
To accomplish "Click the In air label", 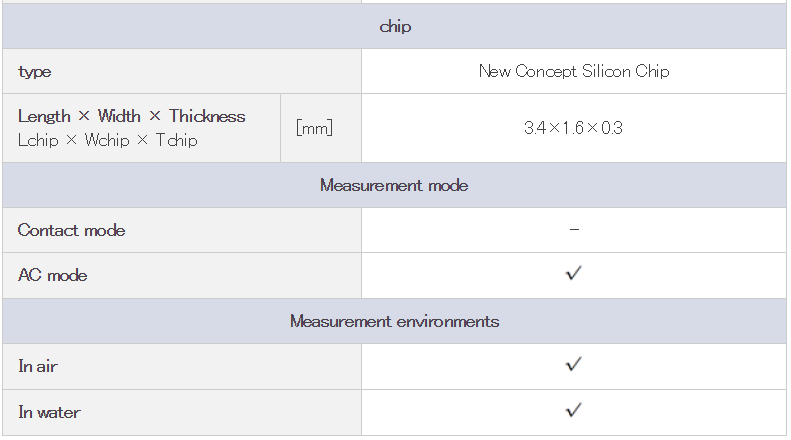I will [x=38, y=366].
